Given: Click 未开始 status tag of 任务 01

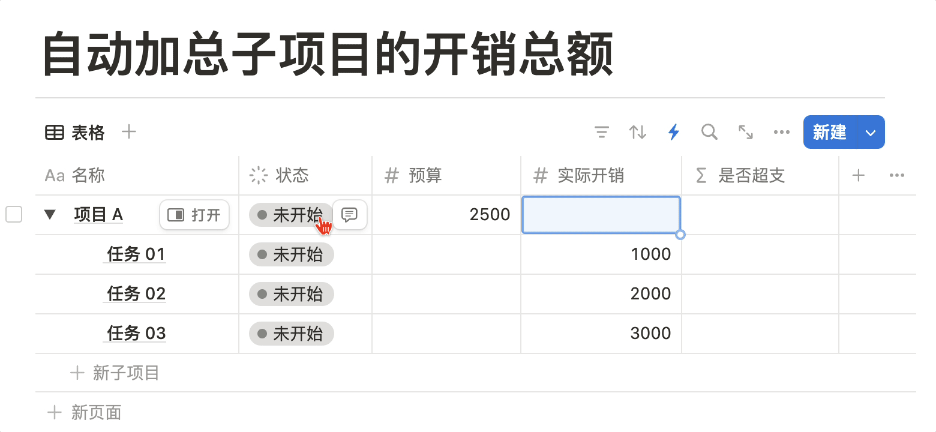Looking at the screenshot, I should 291,255.
